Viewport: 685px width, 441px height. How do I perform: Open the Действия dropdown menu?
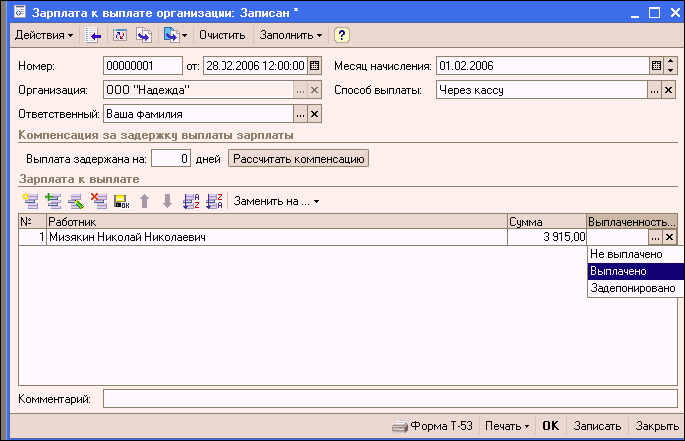tap(43, 35)
